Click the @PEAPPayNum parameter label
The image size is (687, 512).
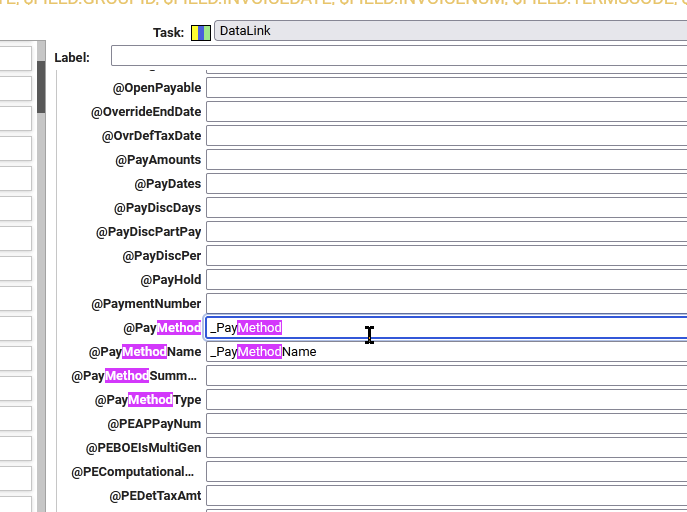coord(154,424)
